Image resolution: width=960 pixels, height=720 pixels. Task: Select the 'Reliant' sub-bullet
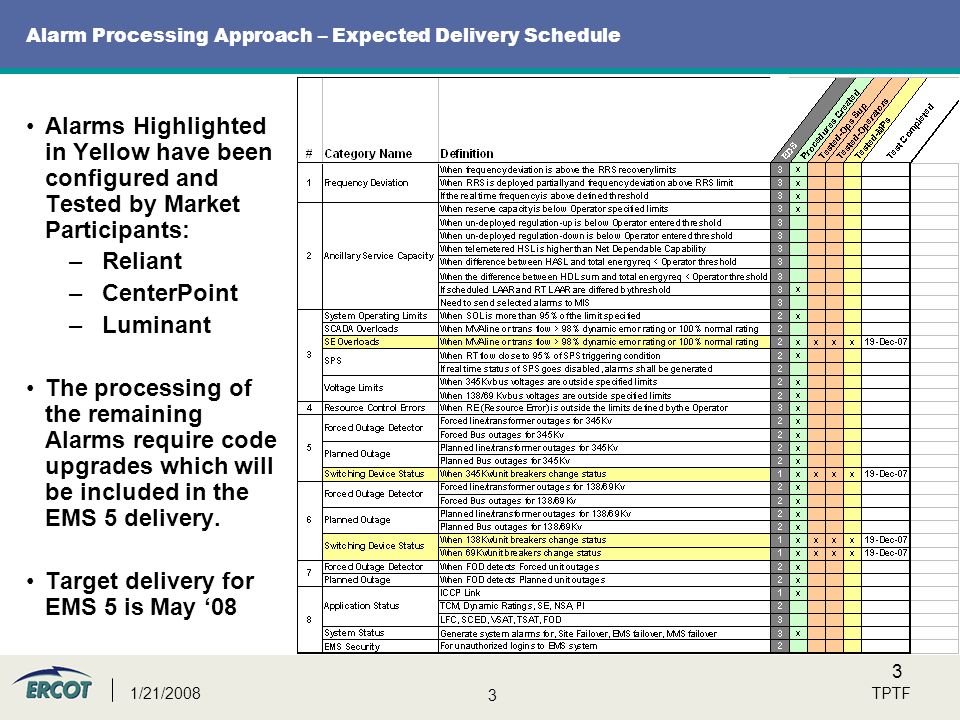tap(142, 261)
